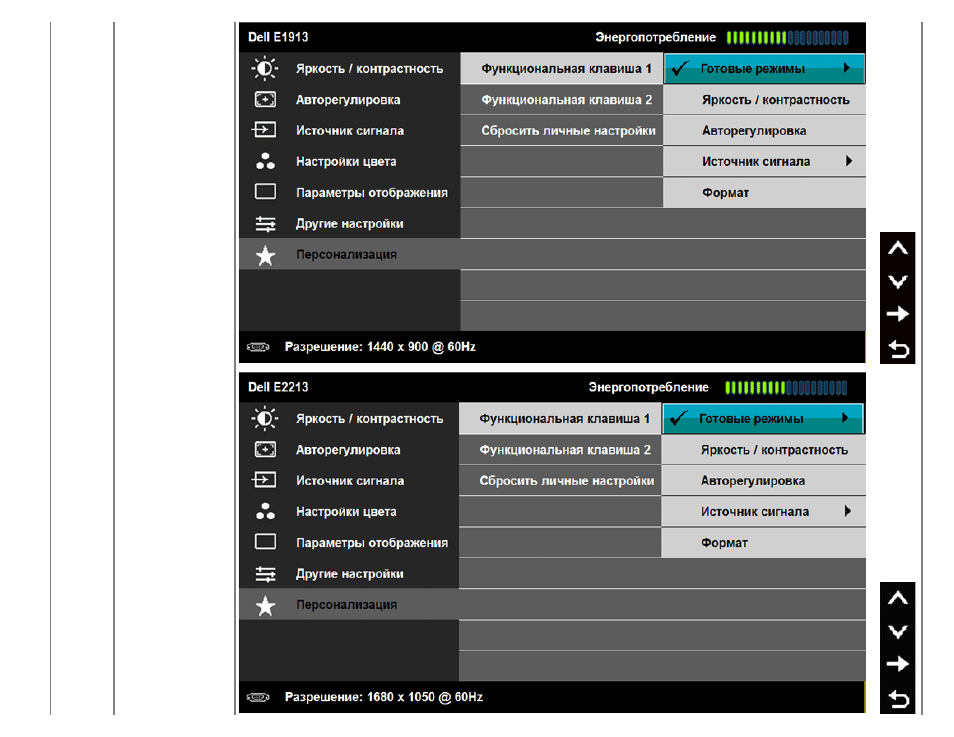
Task: Pick Яркость / контрастность option in E1913 right column
Action: coord(765,99)
